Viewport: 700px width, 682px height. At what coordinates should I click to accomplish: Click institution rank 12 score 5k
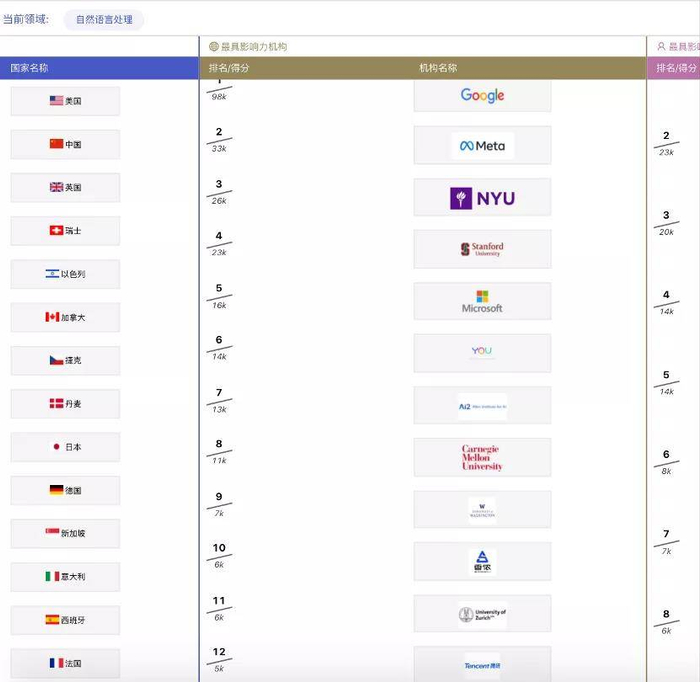coord(219,660)
